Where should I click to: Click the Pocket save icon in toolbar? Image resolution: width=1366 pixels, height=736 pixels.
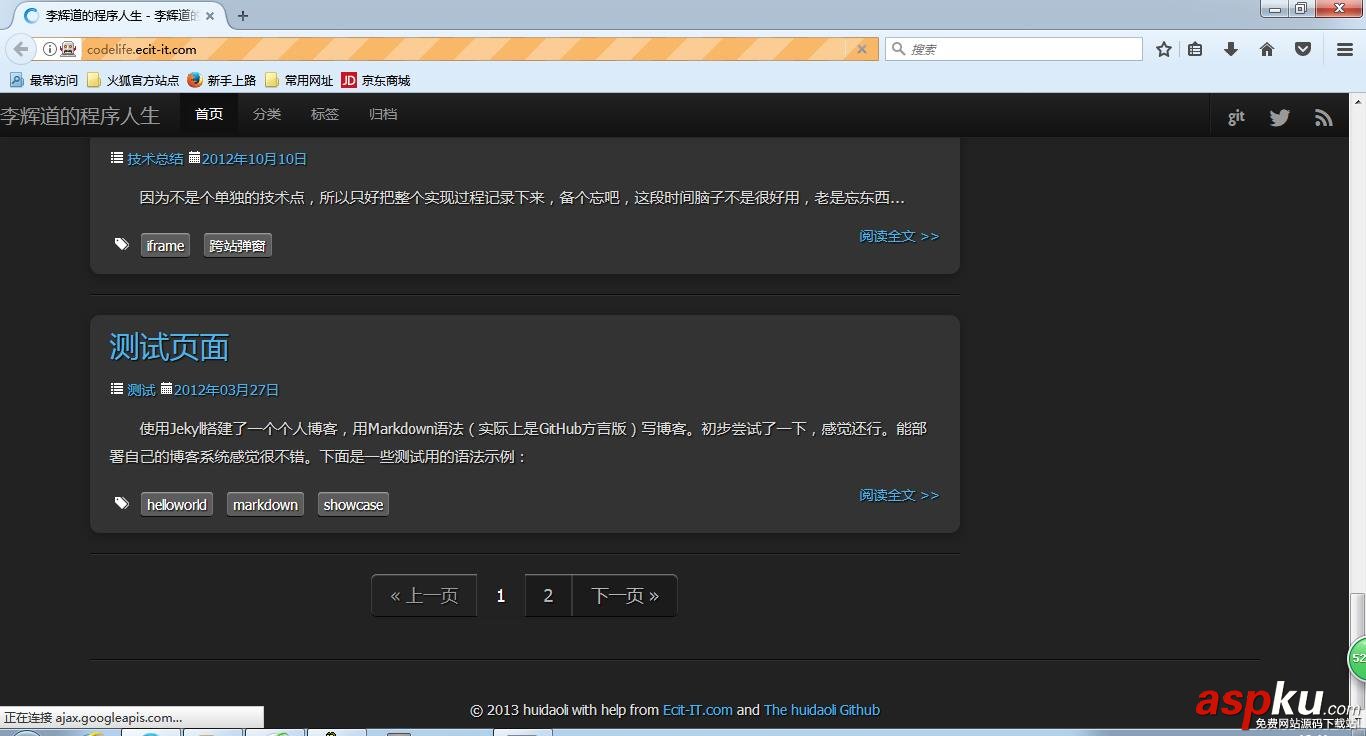coord(1302,48)
